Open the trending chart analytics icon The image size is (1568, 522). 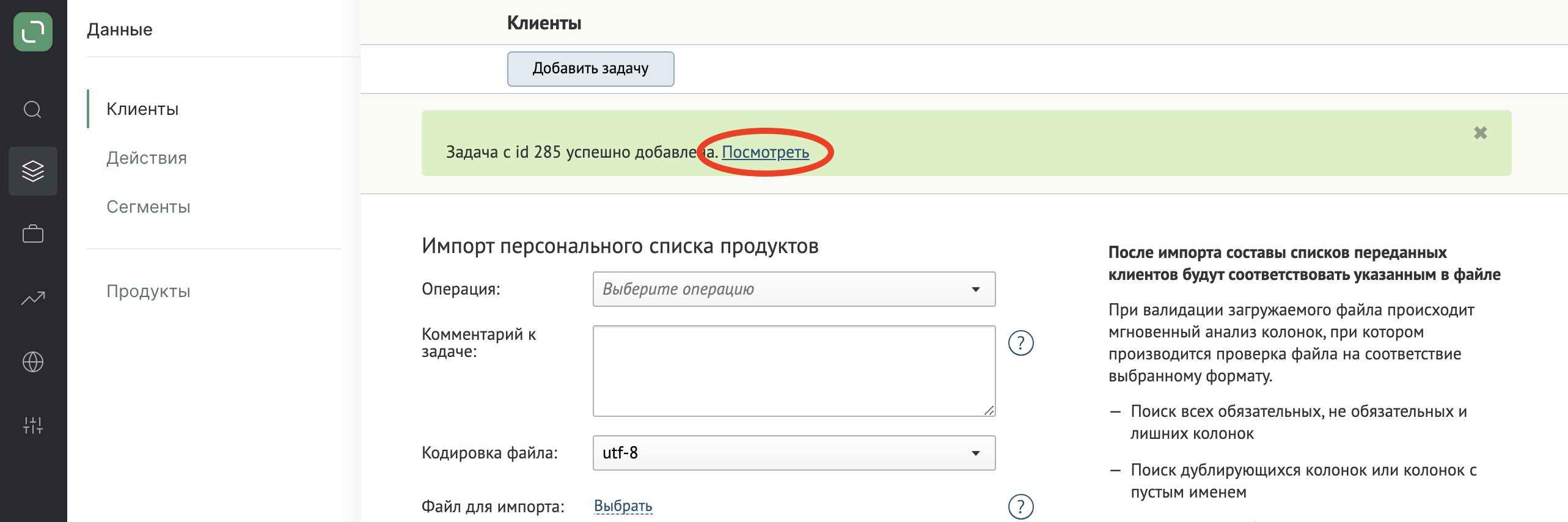[x=33, y=298]
